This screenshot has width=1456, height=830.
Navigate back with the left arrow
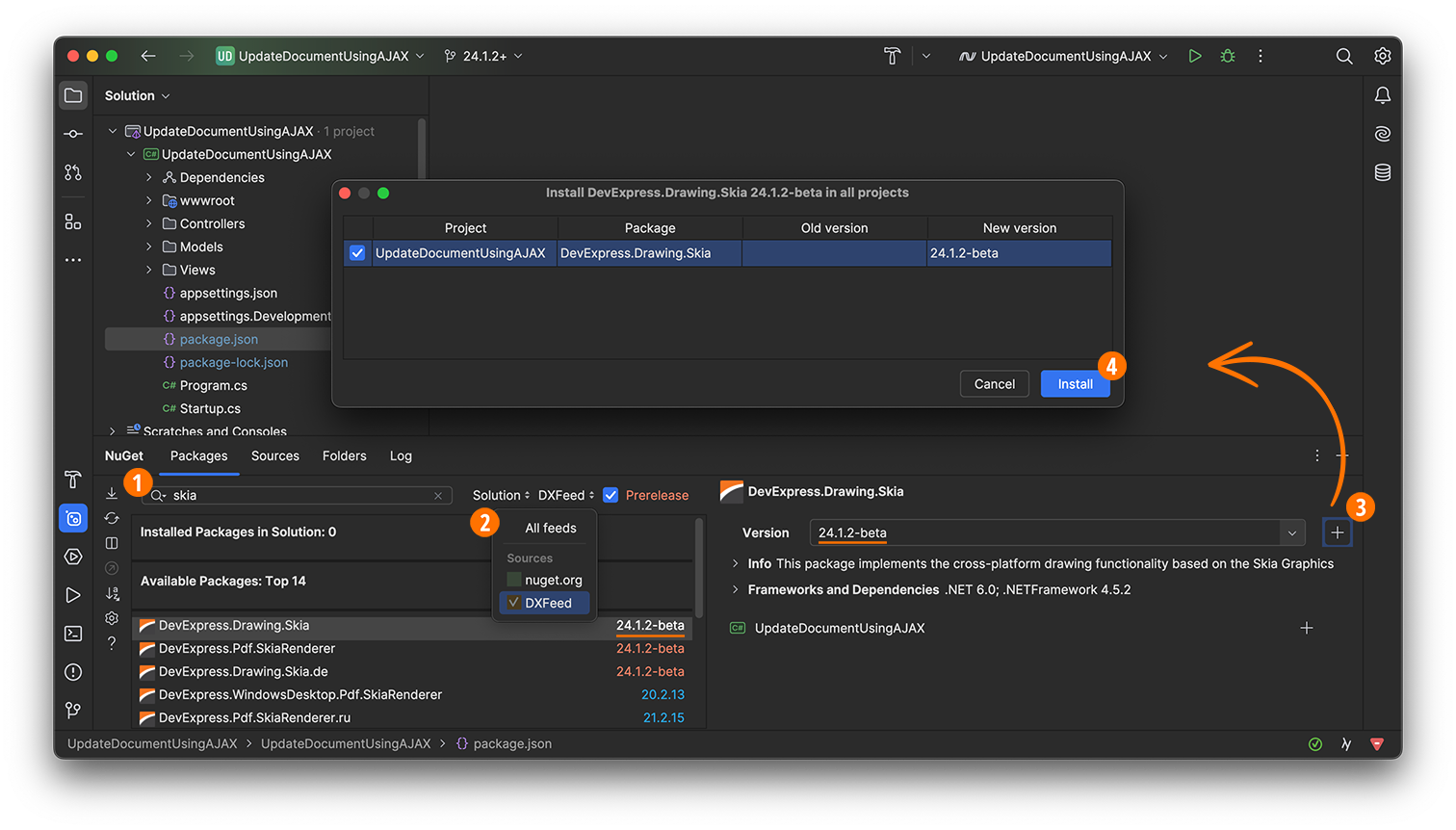[148, 56]
